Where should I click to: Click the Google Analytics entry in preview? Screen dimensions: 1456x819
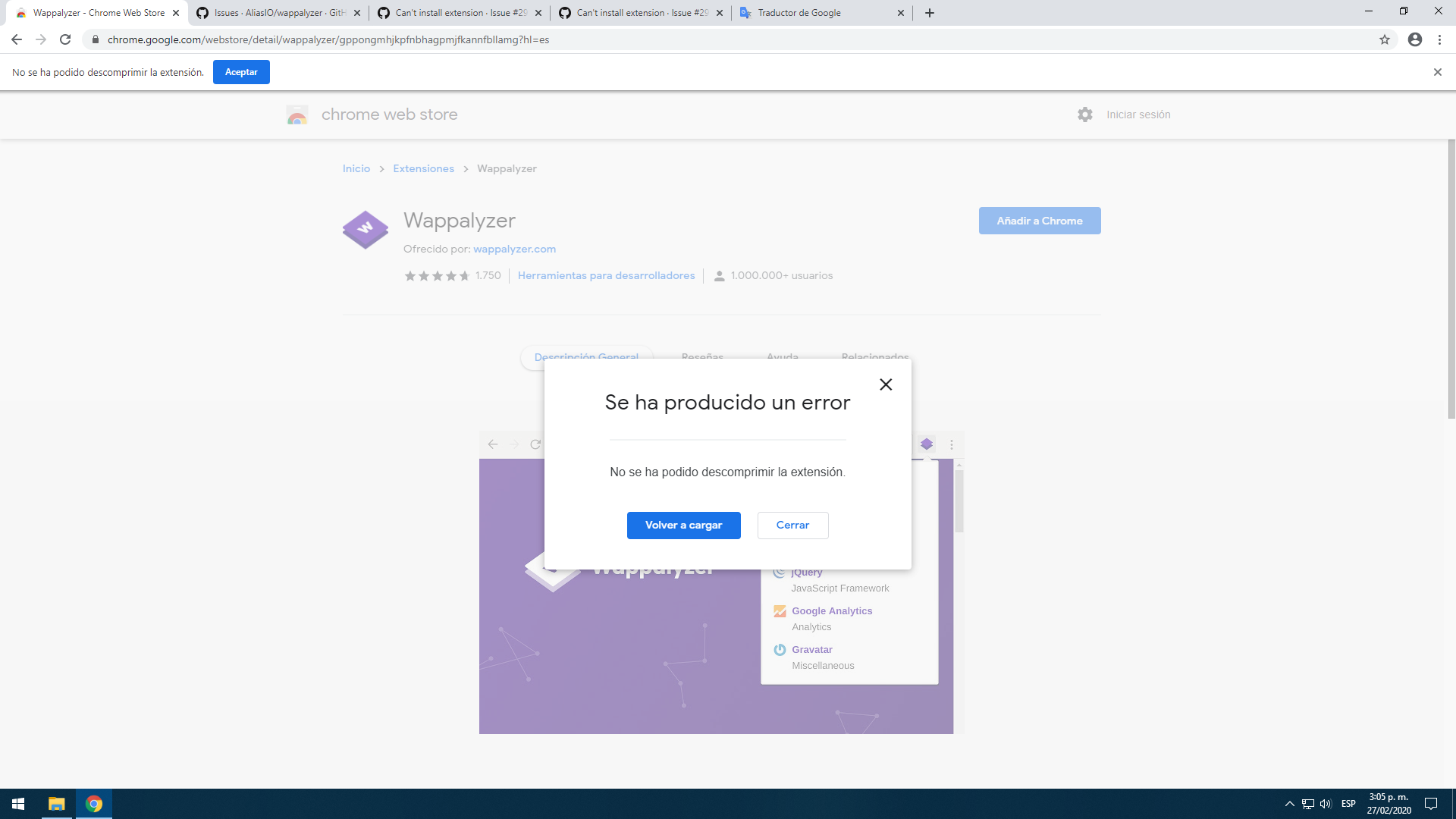(832, 611)
